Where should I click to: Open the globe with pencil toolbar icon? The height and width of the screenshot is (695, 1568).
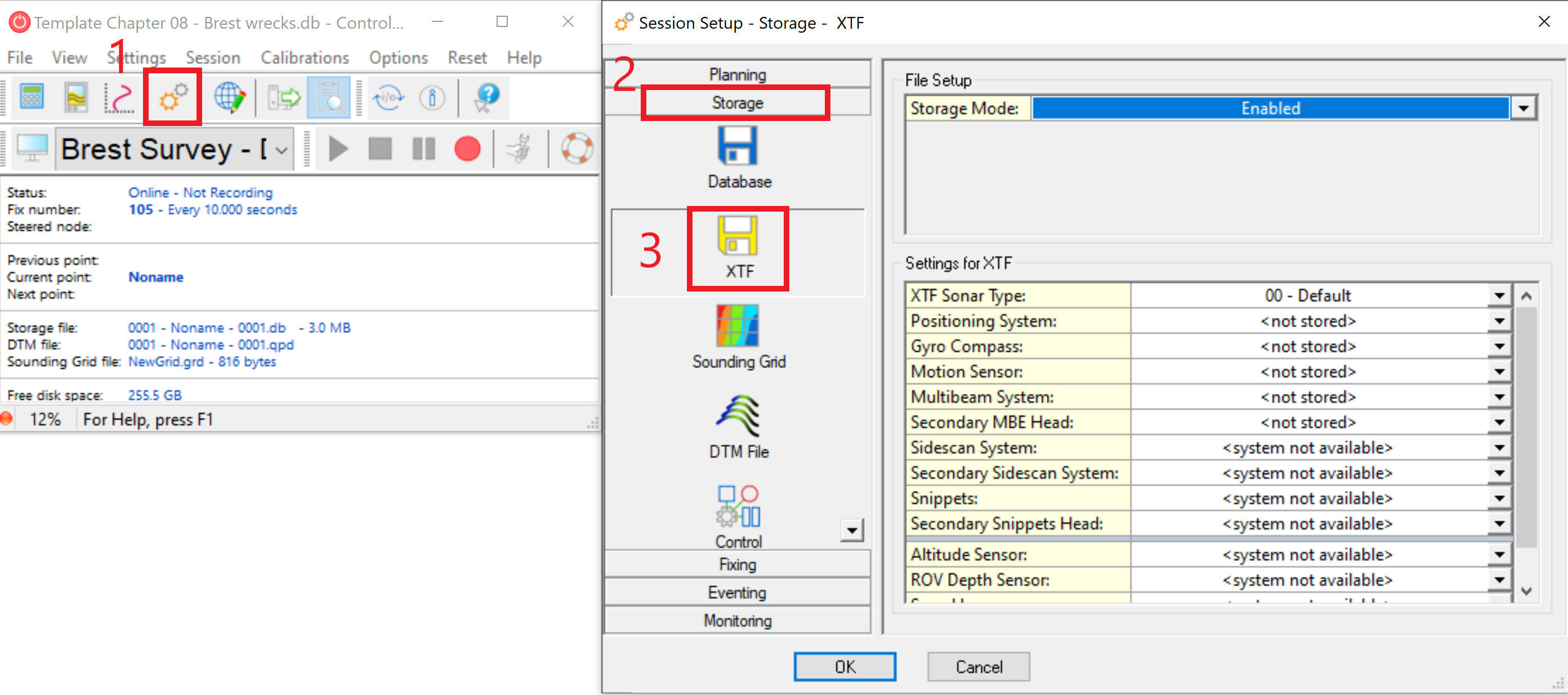click(x=230, y=97)
